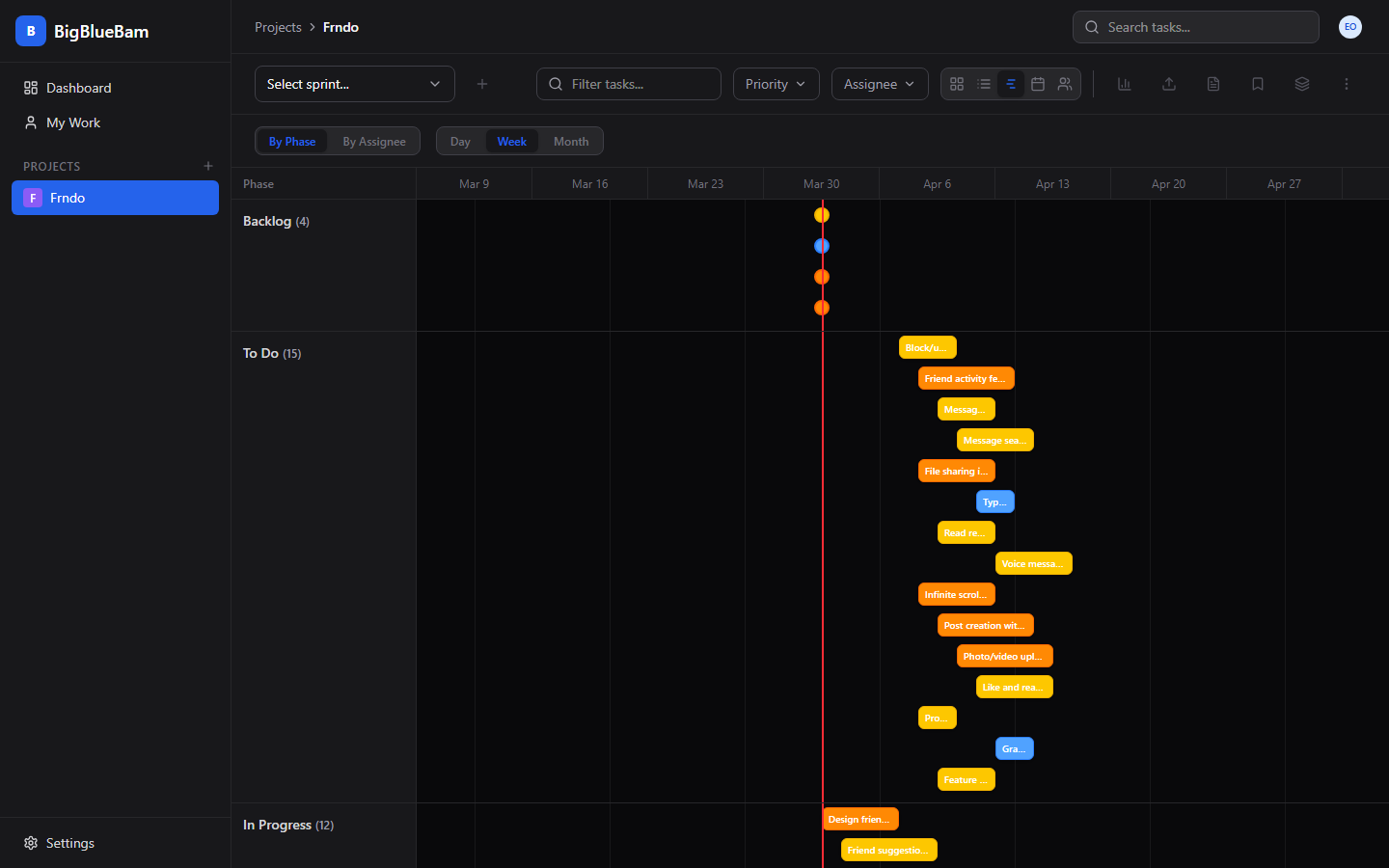Switch timeline scale to Month
The width and height of the screenshot is (1389, 868).
[x=571, y=141]
